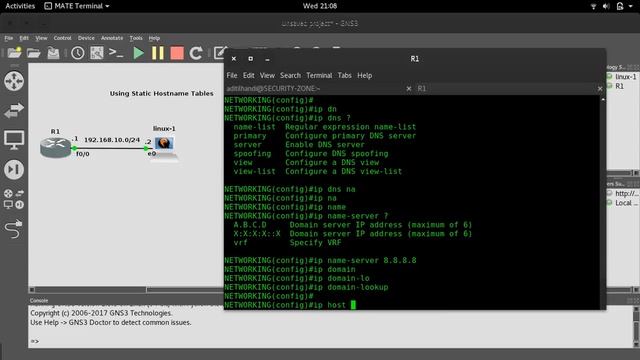Open the system power menu icon
The height and width of the screenshot is (360, 640).
[x=624, y=6]
